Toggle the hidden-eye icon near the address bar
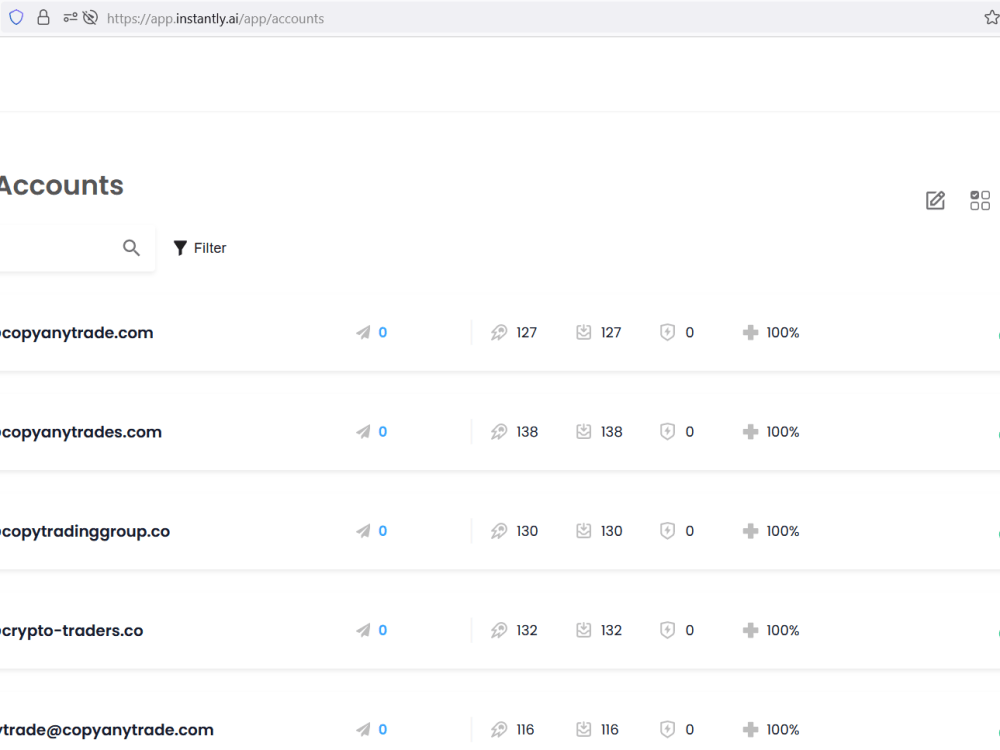1000x750 pixels. pyautogui.click(x=89, y=17)
